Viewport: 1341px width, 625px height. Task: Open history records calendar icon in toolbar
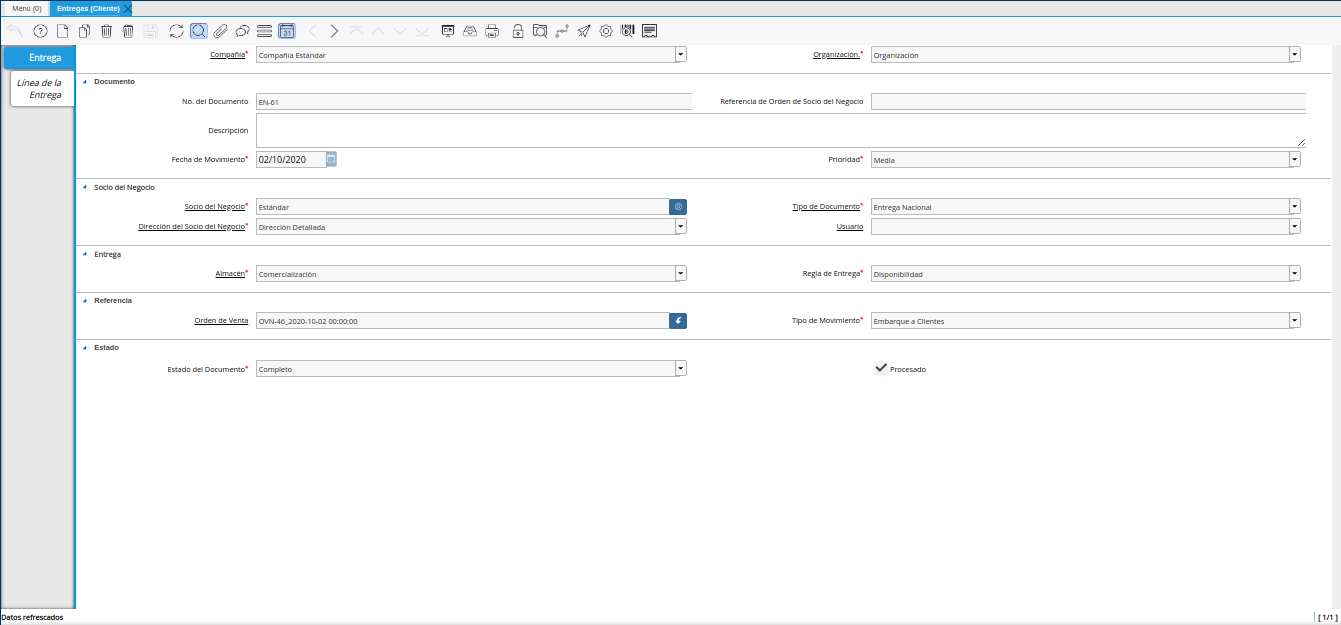(x=287, y=31)
